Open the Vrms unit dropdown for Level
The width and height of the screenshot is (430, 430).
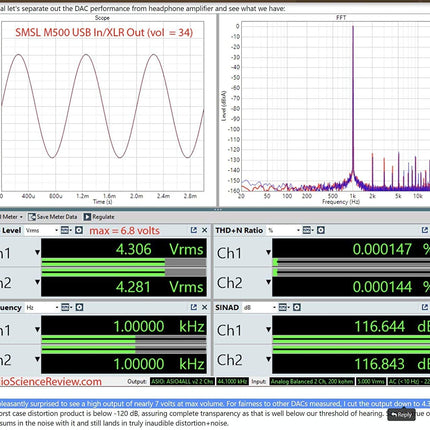pos(42,230)
